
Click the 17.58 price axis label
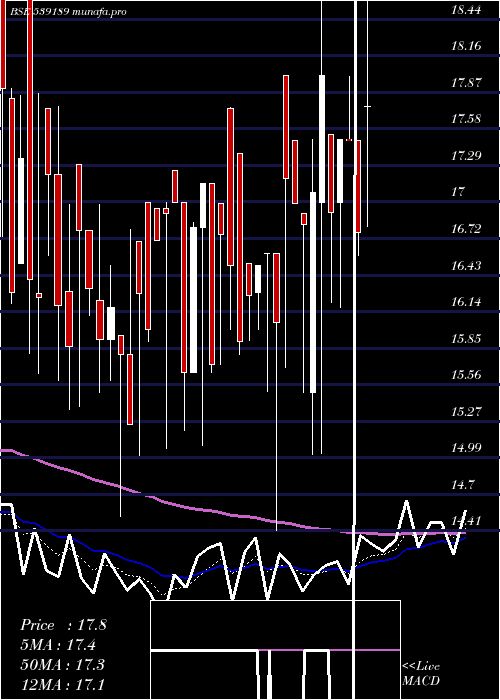[466, 119]
